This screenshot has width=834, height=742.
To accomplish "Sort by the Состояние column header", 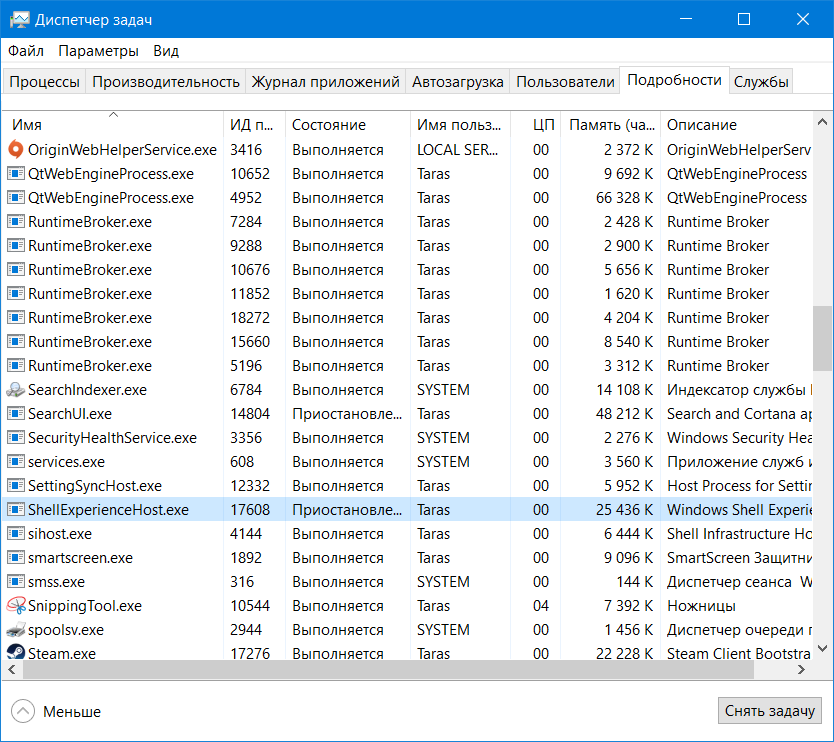I will 348,124.
